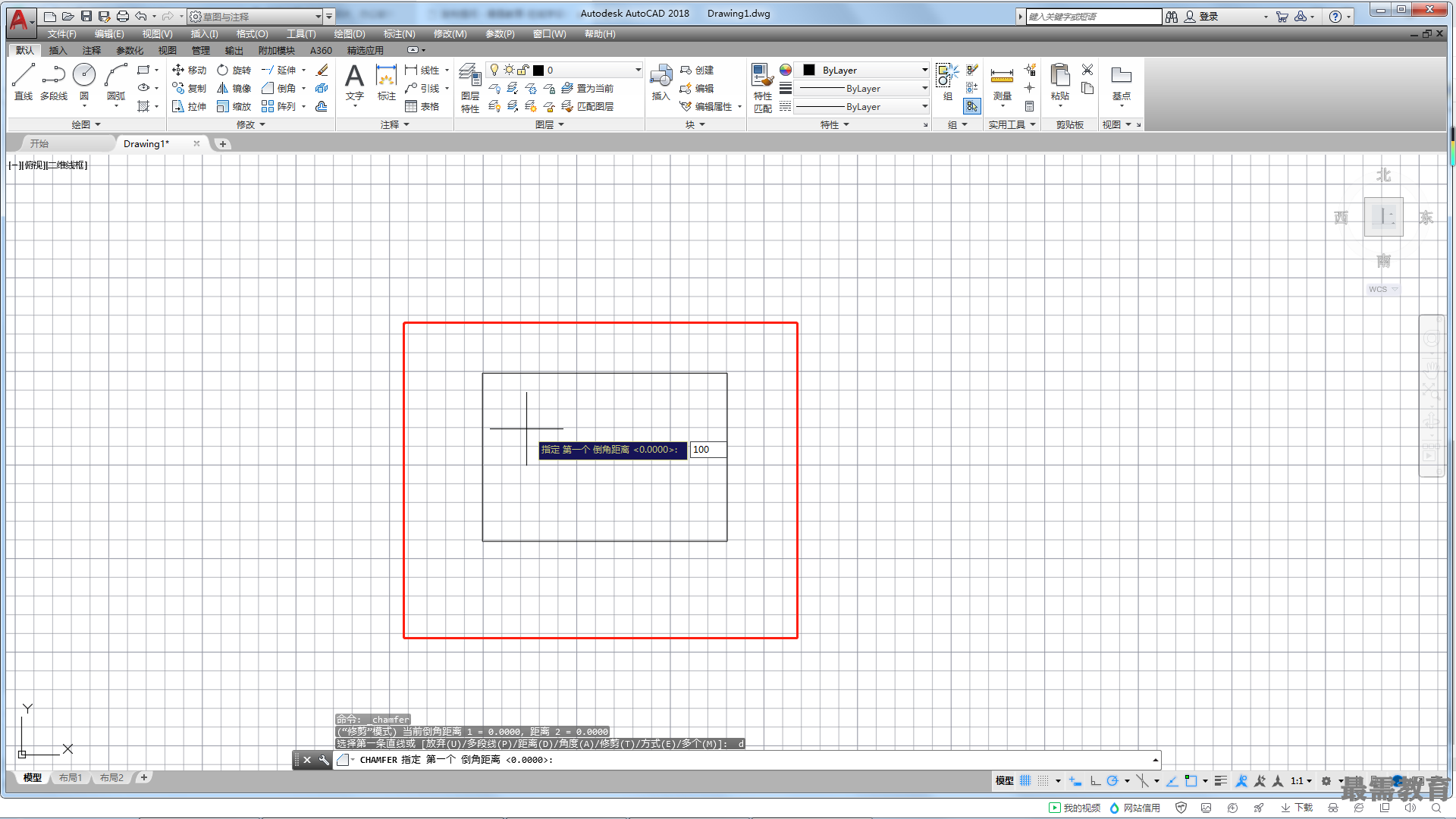Image resolution: width=1456 pixels, height=819 pixels.
Task: Open the 修改(M) menu
Action: click(450, 34)
